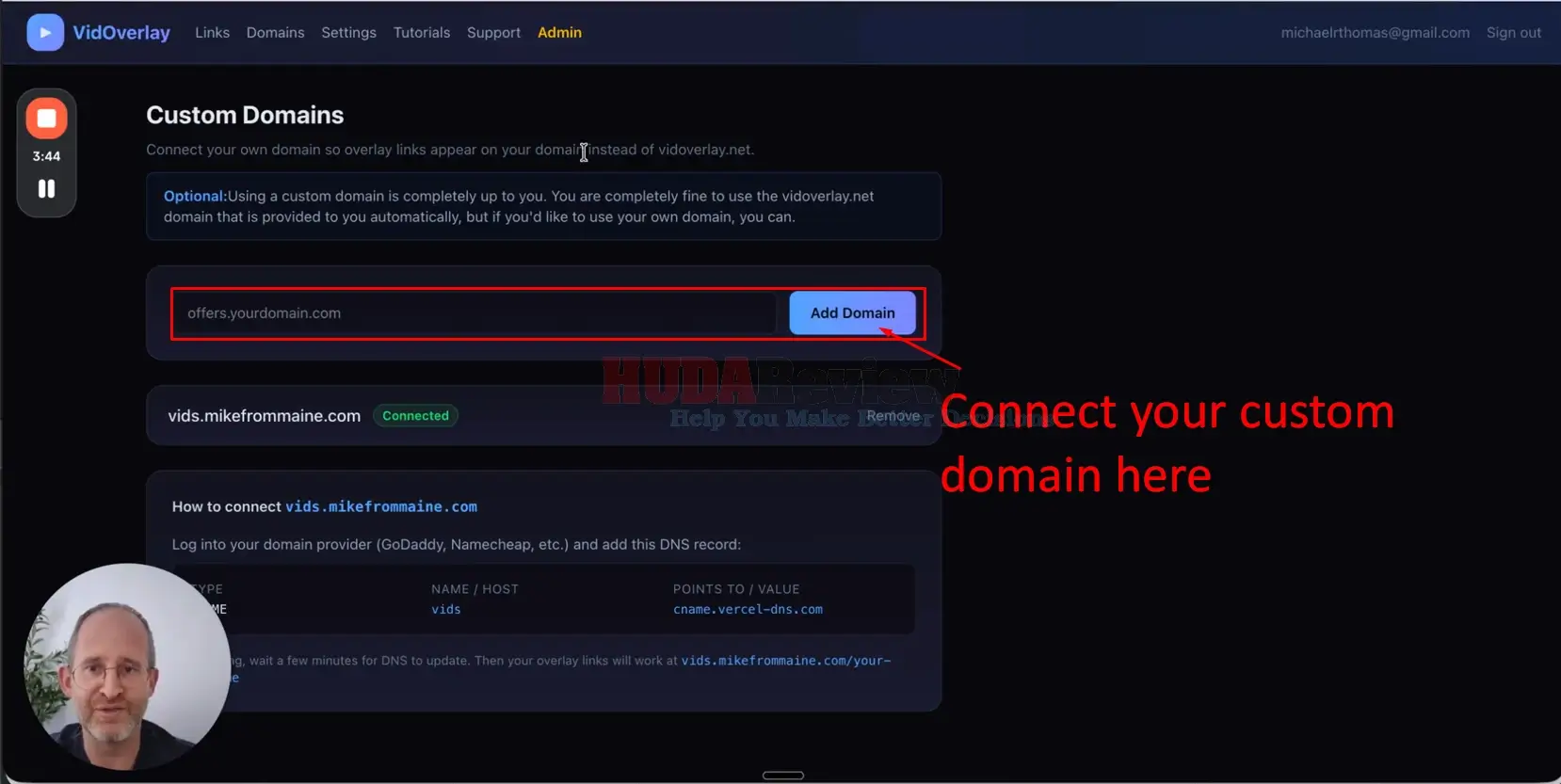Click the Optional: note label
This screenshot has height=784, width=1561.
(195, 197)
